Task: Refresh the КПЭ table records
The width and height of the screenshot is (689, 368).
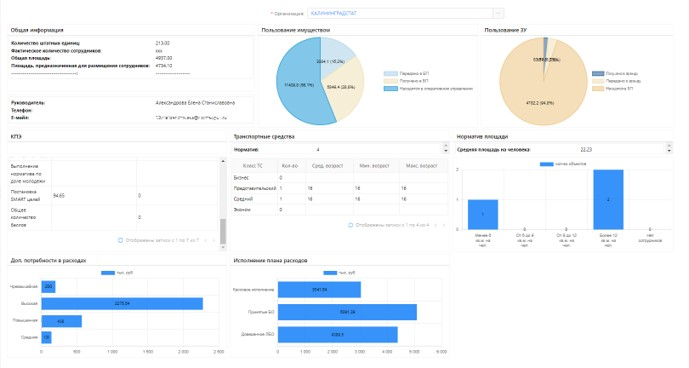Action: click(x=120, y=240)
